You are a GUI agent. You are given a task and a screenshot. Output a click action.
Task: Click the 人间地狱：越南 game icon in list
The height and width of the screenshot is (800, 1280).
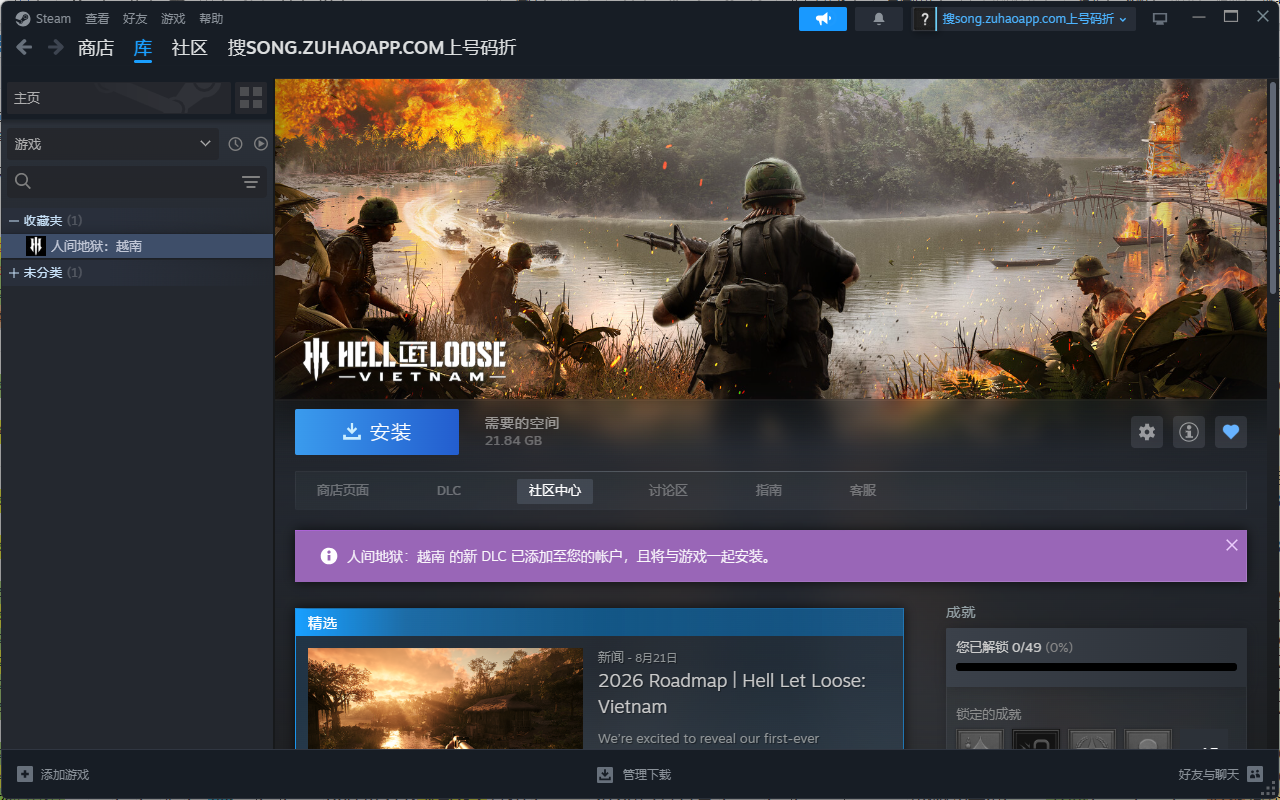tap(36, 246)
